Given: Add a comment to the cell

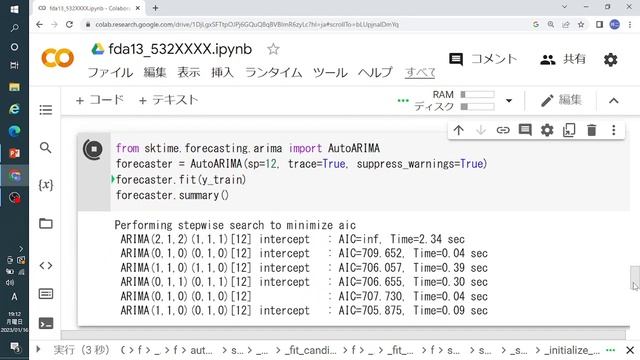Looking at the screenshot, I should click(x=525, y=130).
